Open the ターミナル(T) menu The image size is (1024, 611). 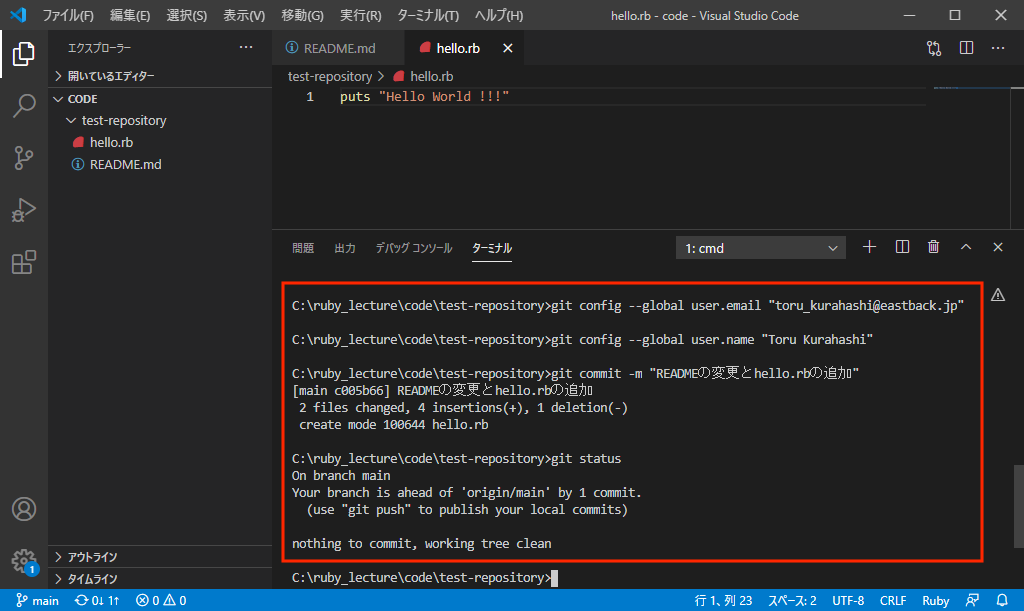[427, 15]
